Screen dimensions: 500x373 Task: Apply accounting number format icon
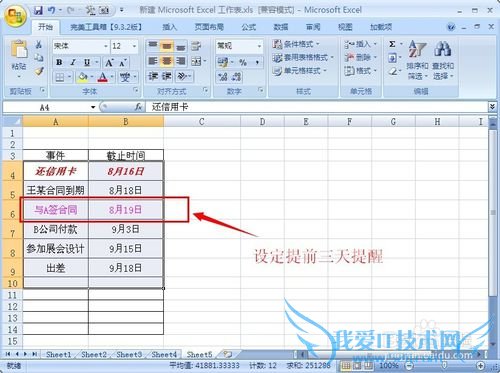point(223,62)
